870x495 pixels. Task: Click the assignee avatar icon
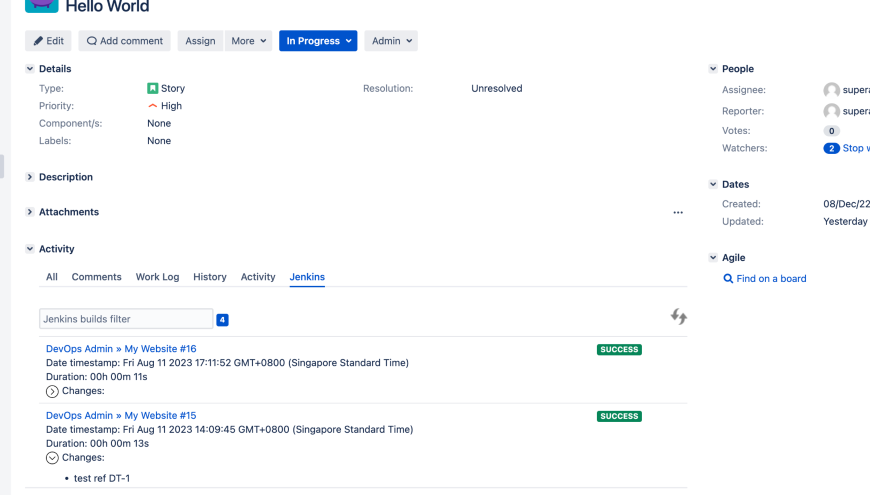pyautogui.click(x=831, y=90)
